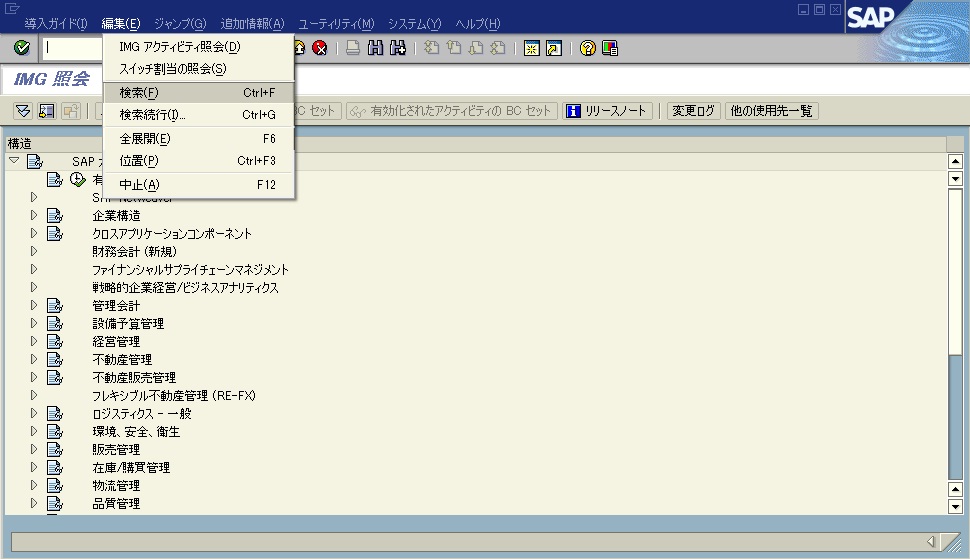Viewport: 970px width, 559px height.
Task: Expand the 企業構造 tree node
Action: (34, 216)
